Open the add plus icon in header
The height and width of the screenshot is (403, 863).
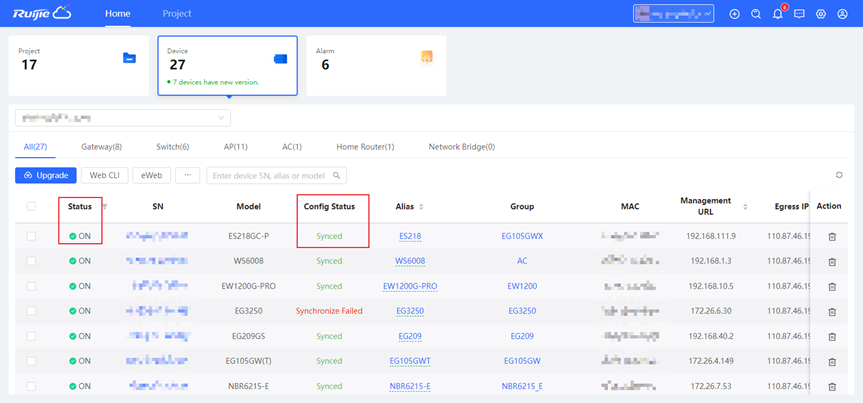(734, 14)
